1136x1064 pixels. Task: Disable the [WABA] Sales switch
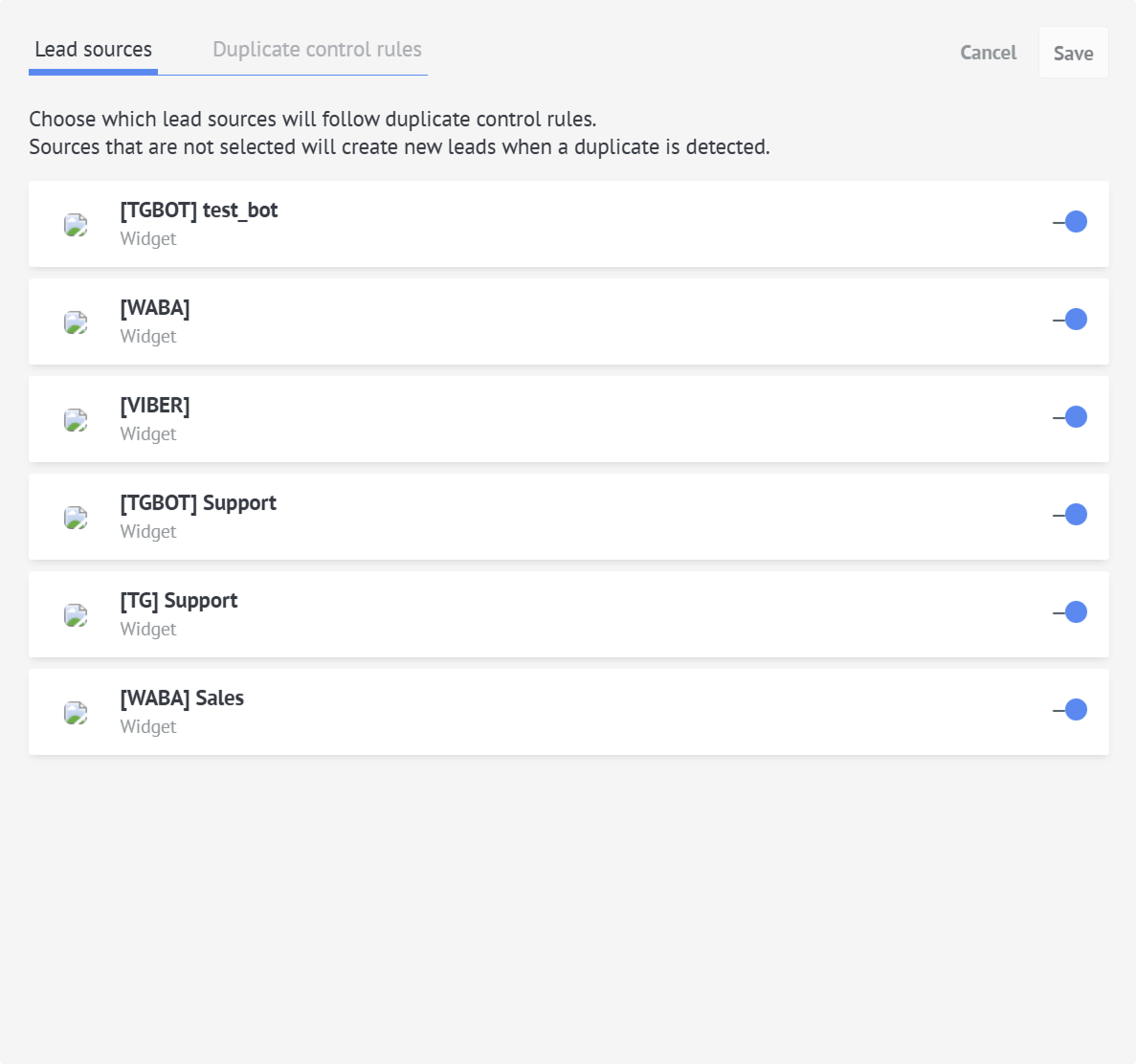click(x=1070, y=710)
